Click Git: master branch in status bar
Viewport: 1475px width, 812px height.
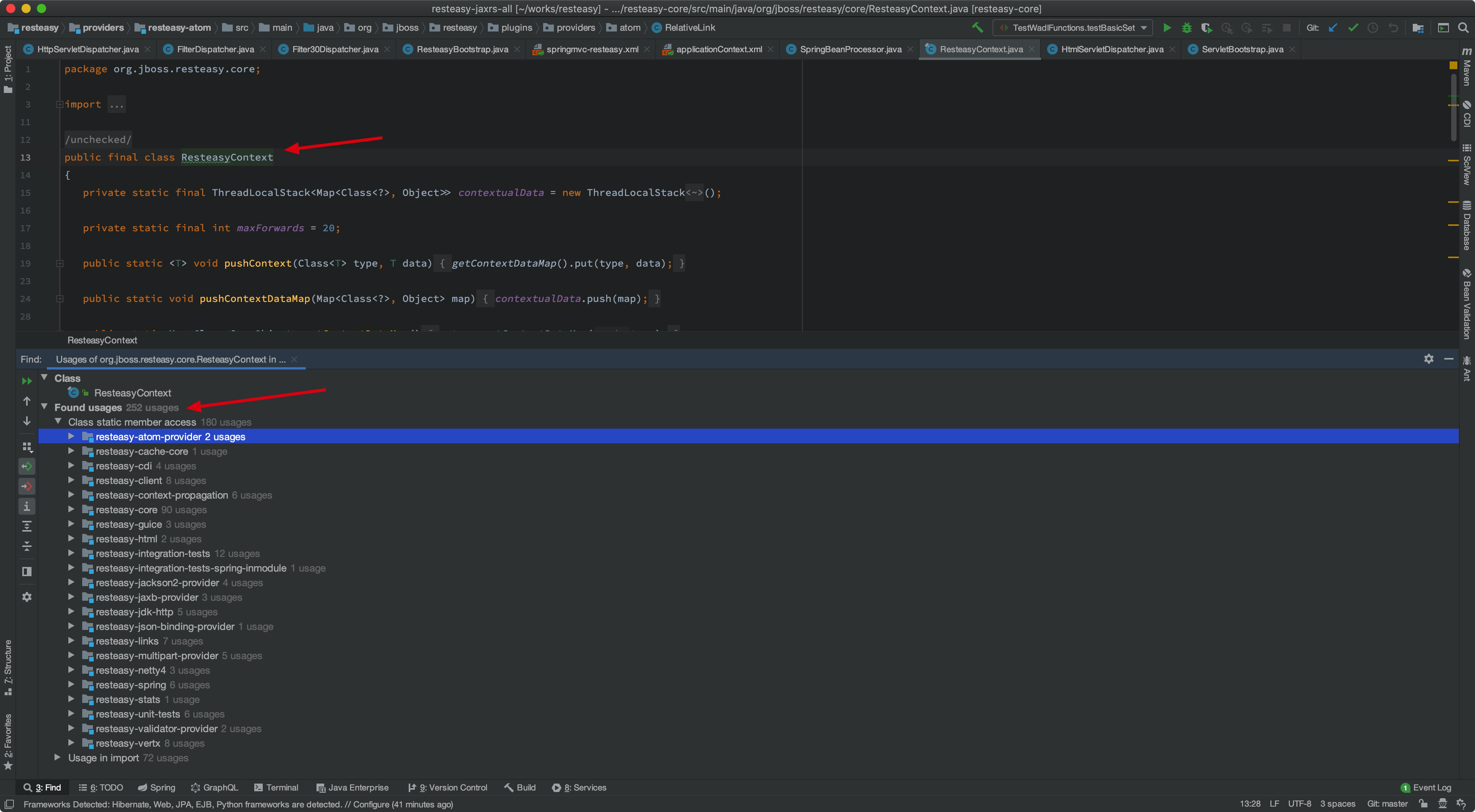coord(1387,804)
